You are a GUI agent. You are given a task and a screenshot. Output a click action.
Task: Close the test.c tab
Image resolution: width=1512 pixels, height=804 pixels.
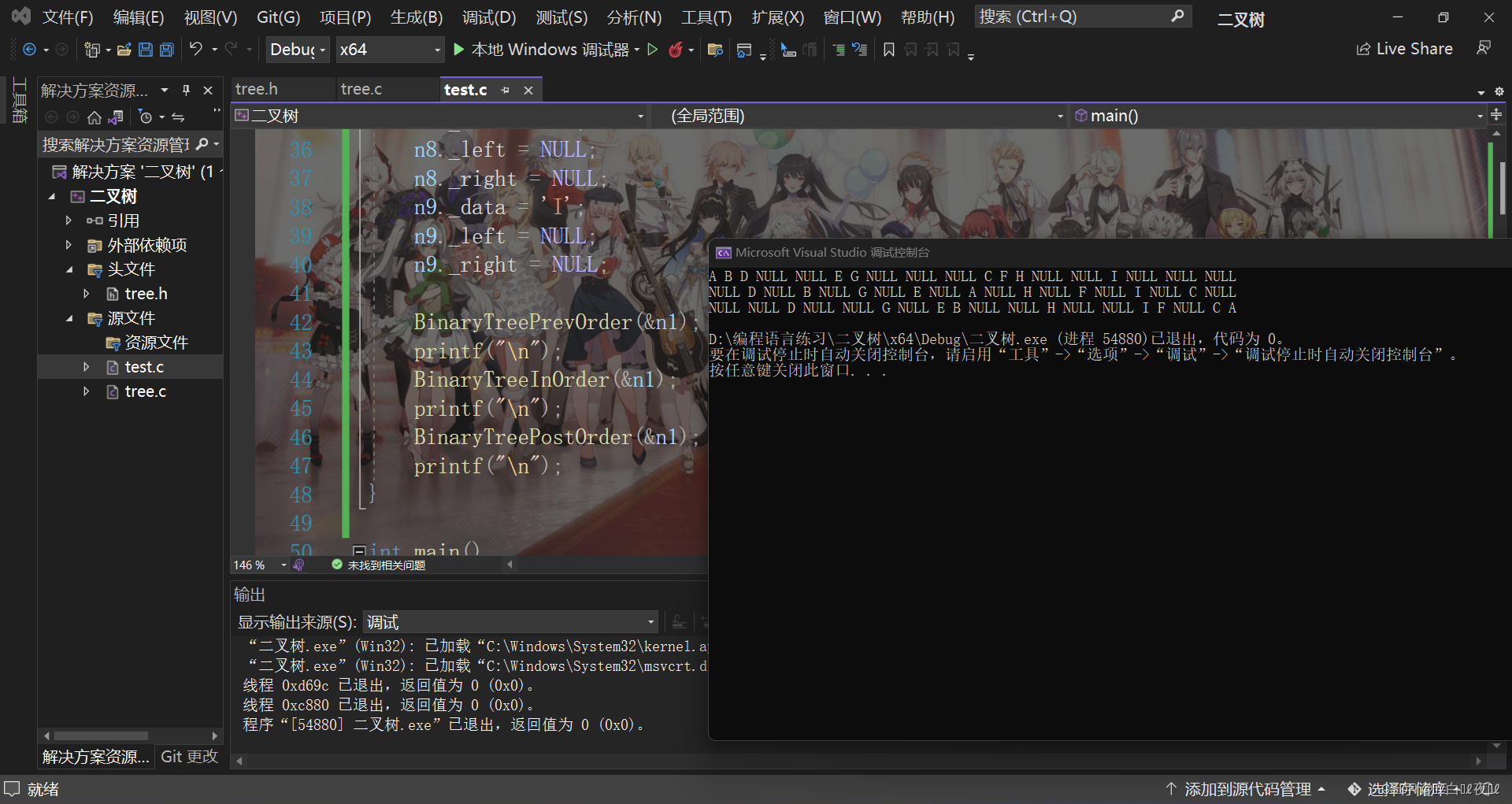coord(528,91)
